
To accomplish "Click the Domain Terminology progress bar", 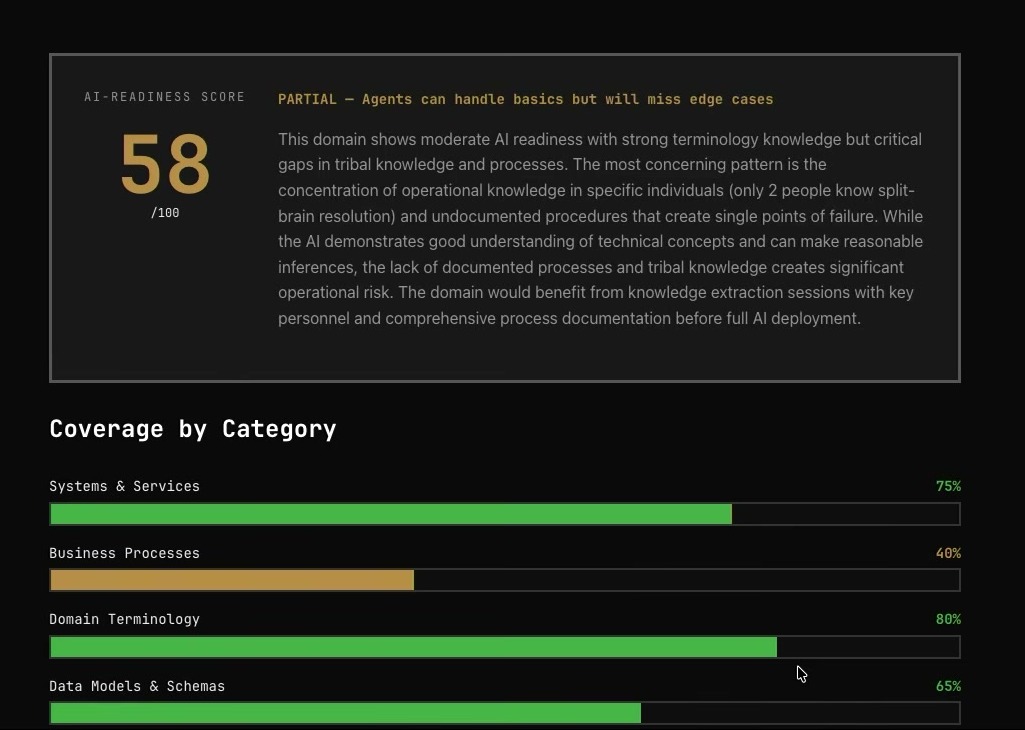I will [505, 647].
